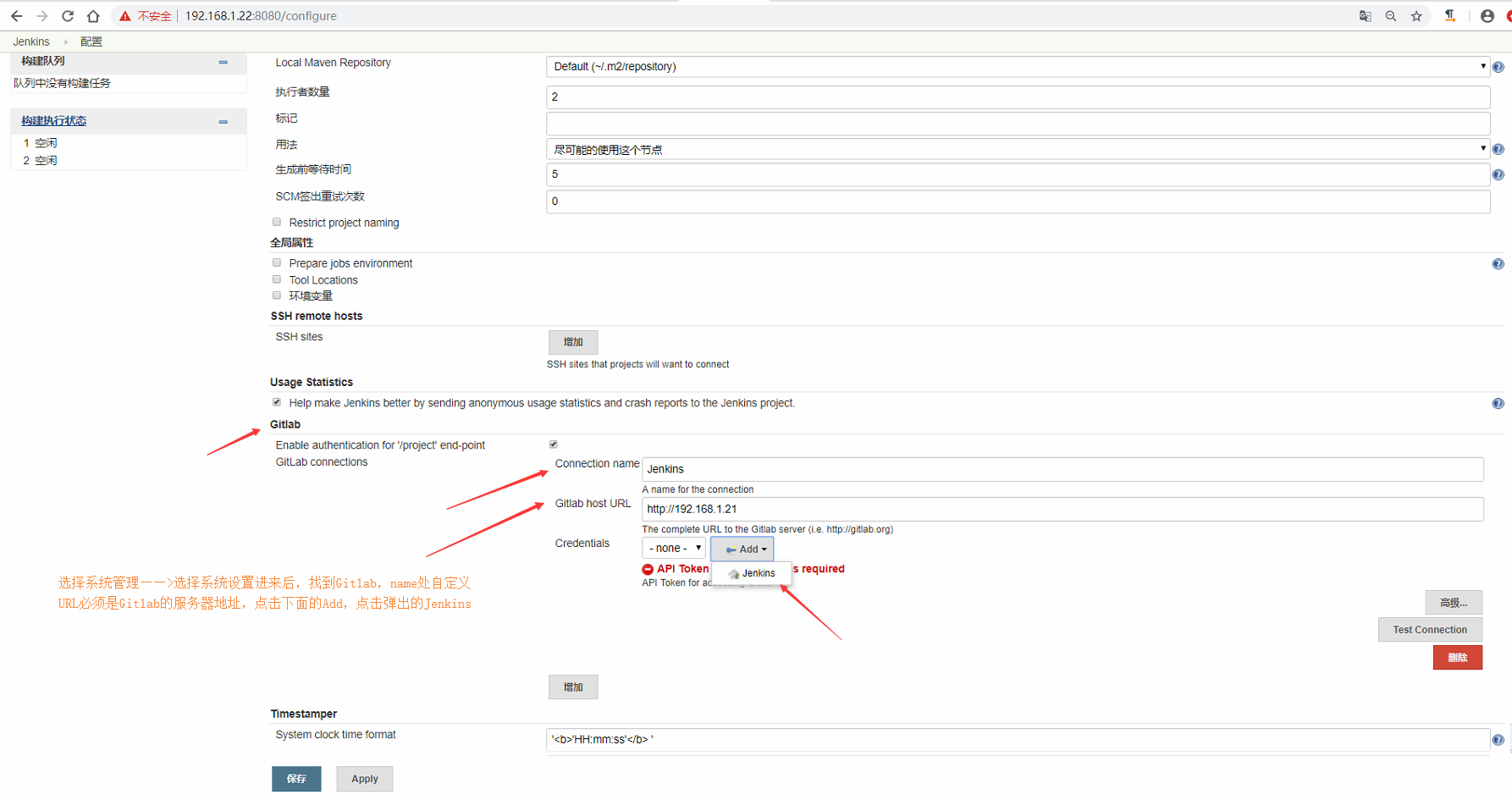Click the Add credentials dropdown button

coord(742,549)
